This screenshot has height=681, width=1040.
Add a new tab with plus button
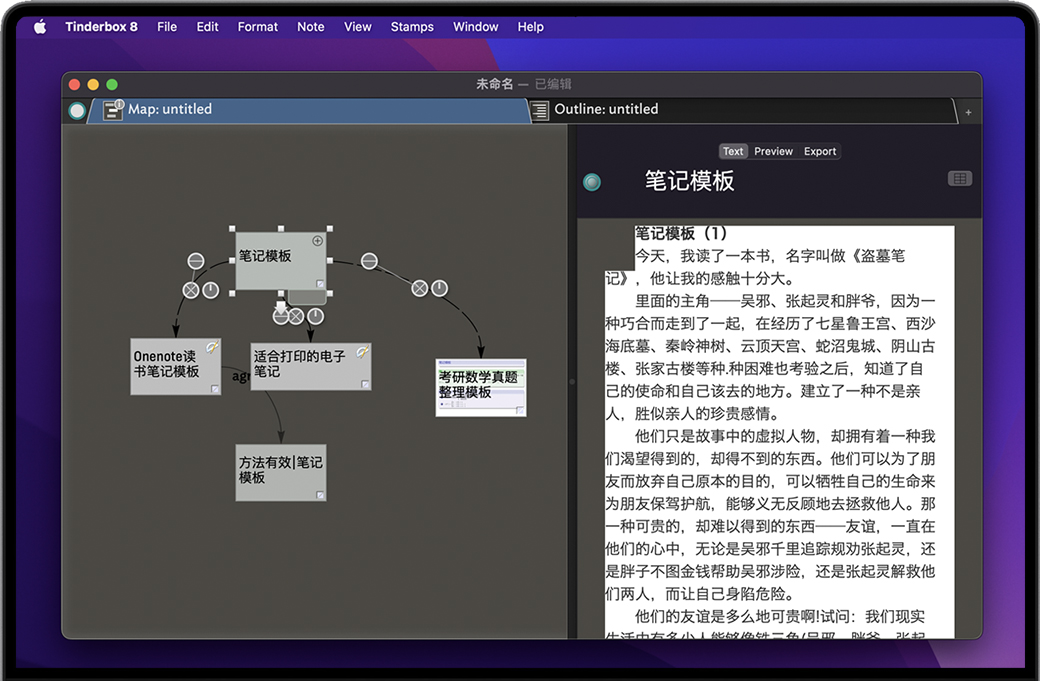968,112
